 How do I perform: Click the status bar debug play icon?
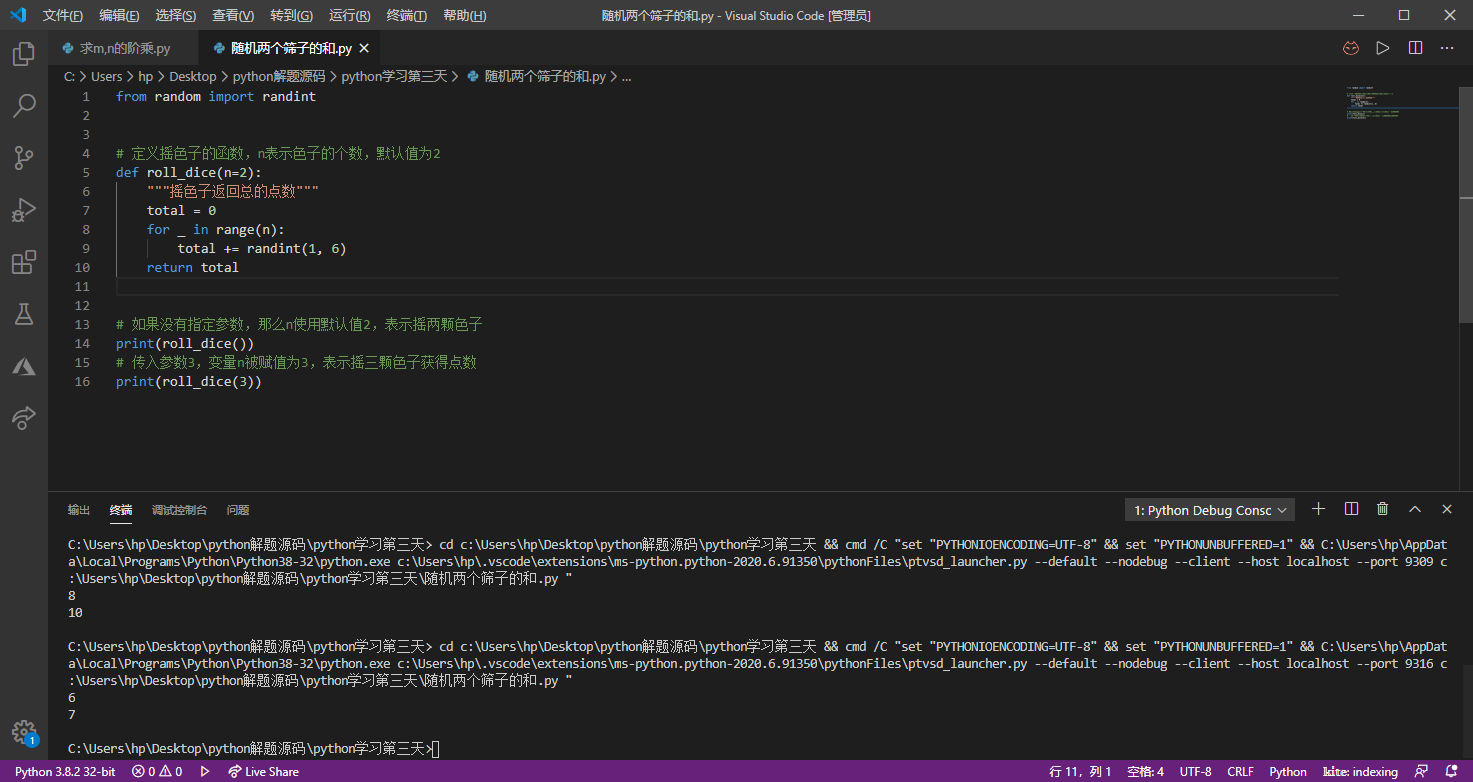[205, 771]
